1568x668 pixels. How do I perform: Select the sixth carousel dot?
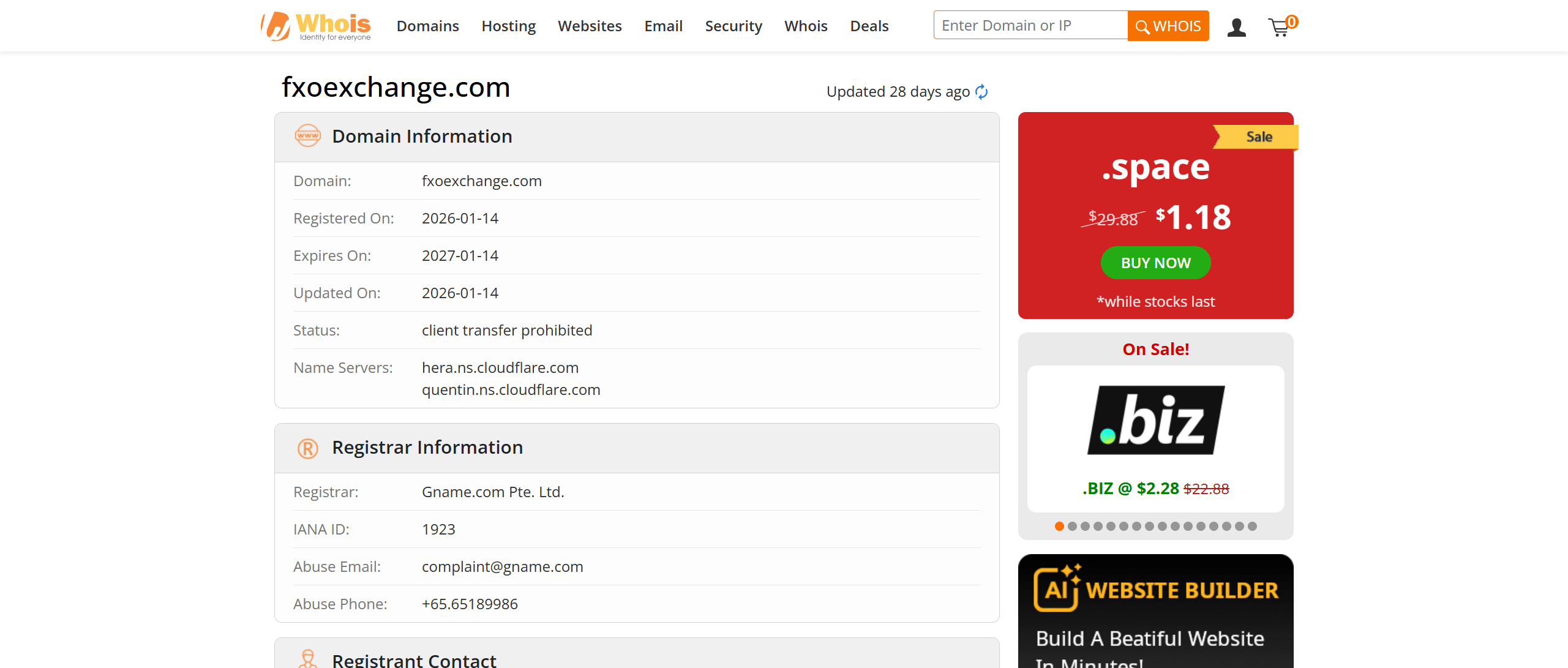tap(1123, 526)
